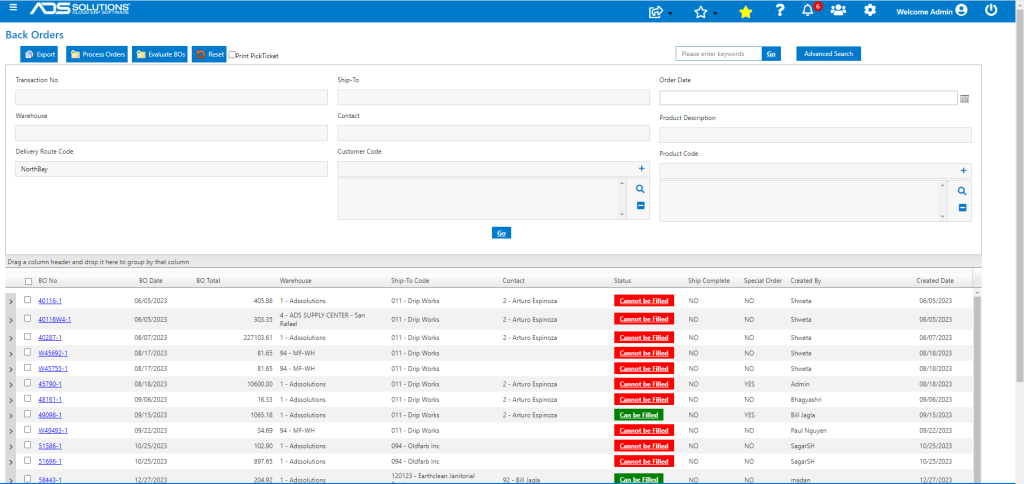Click the Delivery Route Code field with NorthBay
Viewport: 1024px width, 484px height.
point(172,169)
